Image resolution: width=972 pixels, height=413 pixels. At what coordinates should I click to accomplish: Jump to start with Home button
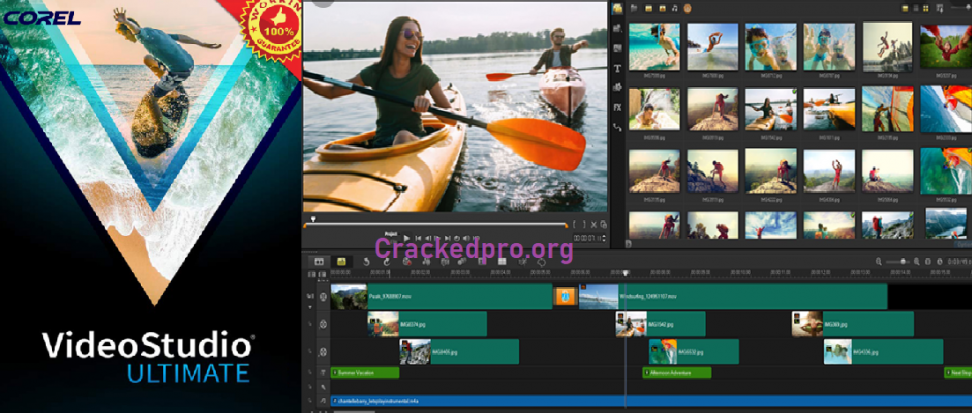tap(418, 238)
